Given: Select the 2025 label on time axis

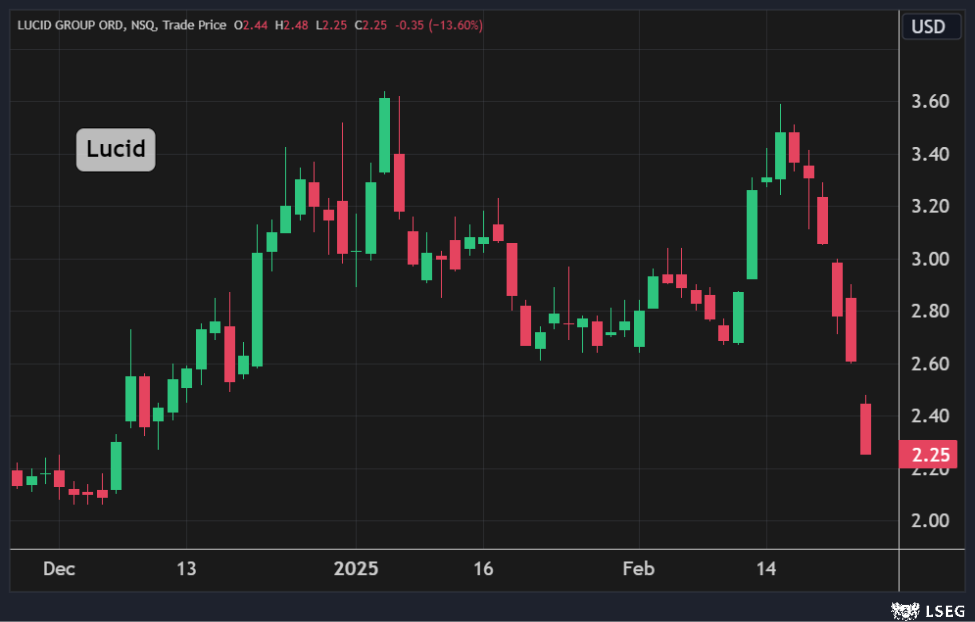Looking at the screenshot, I should click(x=356, y=569).
